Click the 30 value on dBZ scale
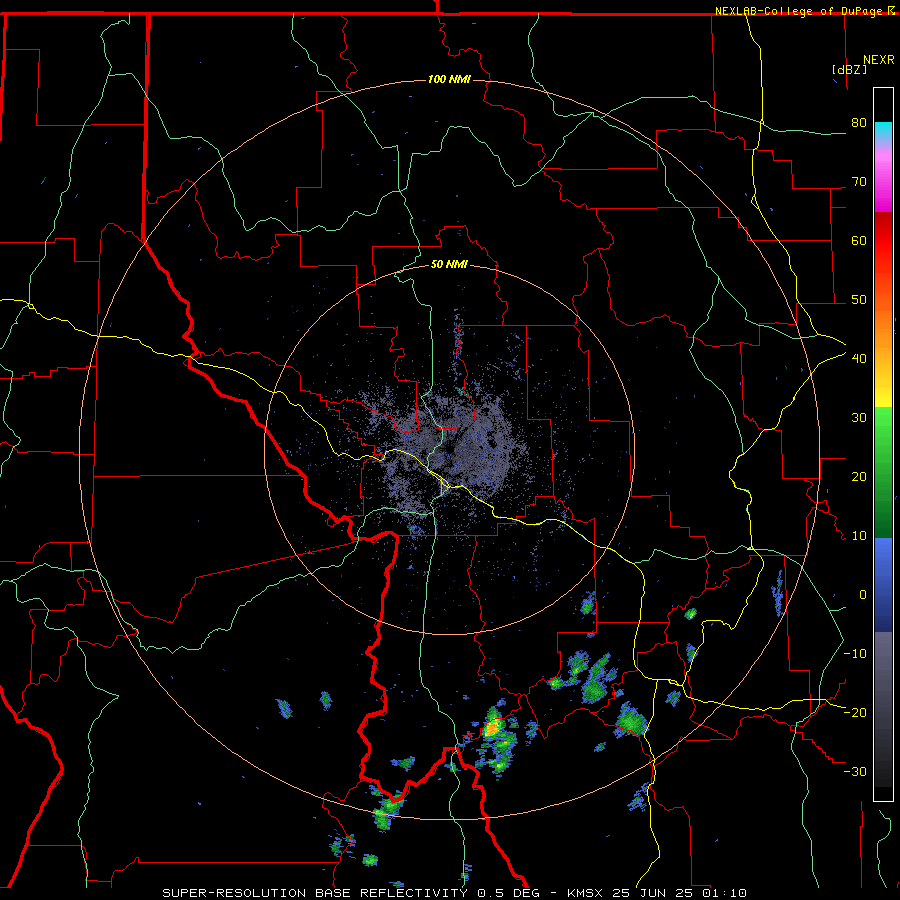The image size is (900, 900). (859, 417)
